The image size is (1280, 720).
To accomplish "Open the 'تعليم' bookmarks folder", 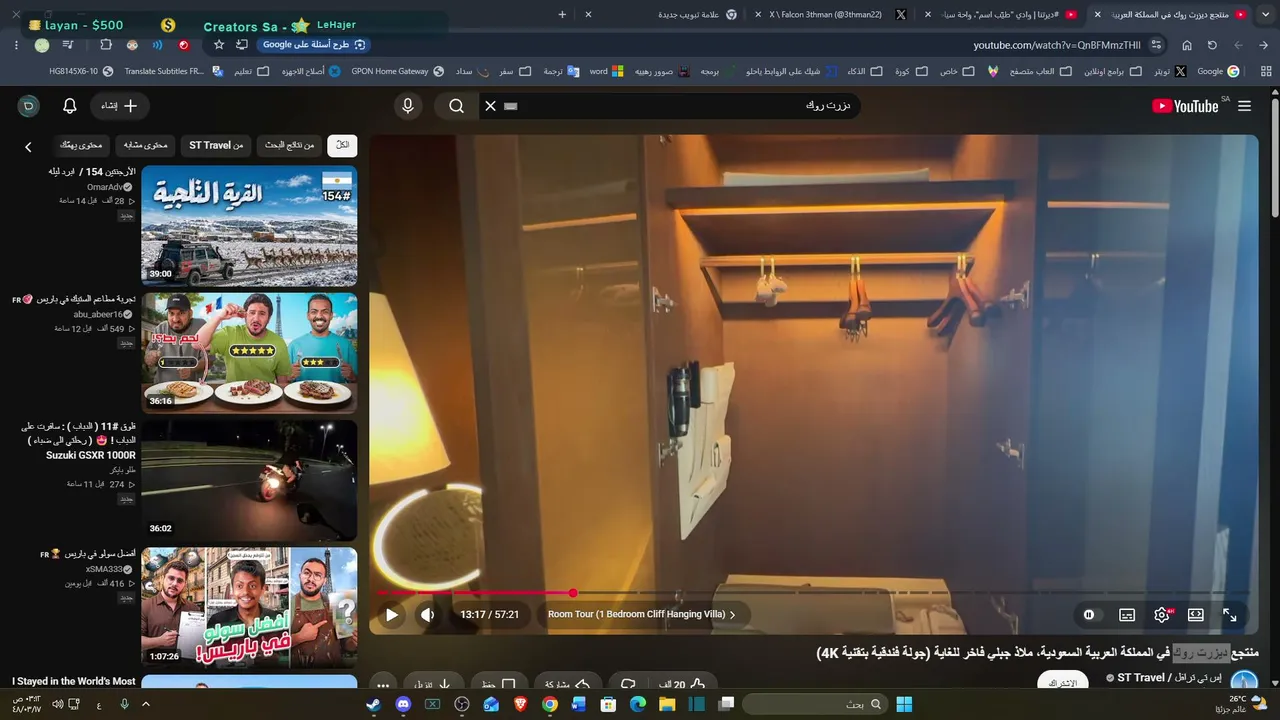I will (x=252, y=71).
